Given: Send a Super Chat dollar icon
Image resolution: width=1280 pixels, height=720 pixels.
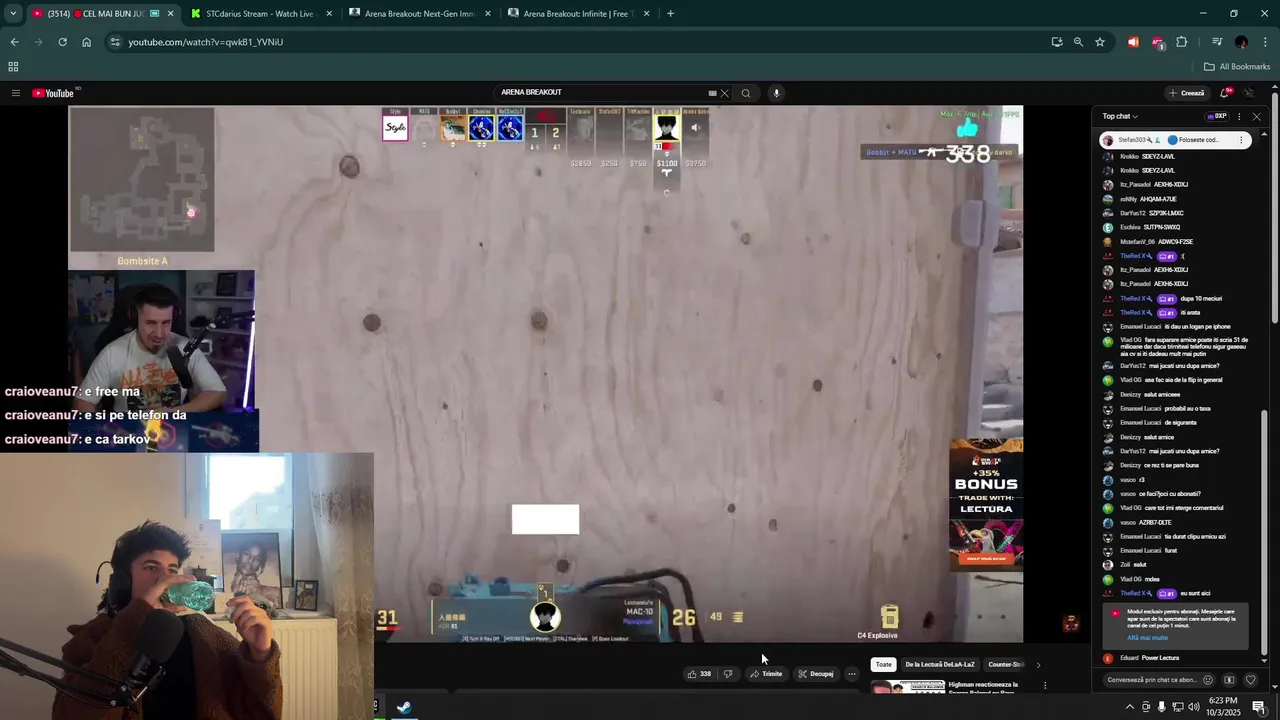Looking at the screenshot, I should [1229, 680].
